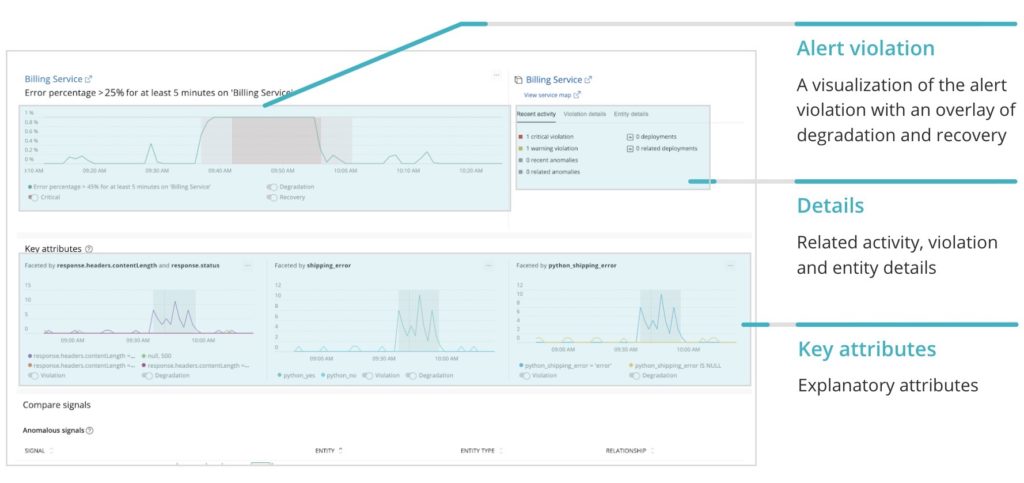
Task: Open ellipsis menu on alert violation chart
Action: pos(496,77)
